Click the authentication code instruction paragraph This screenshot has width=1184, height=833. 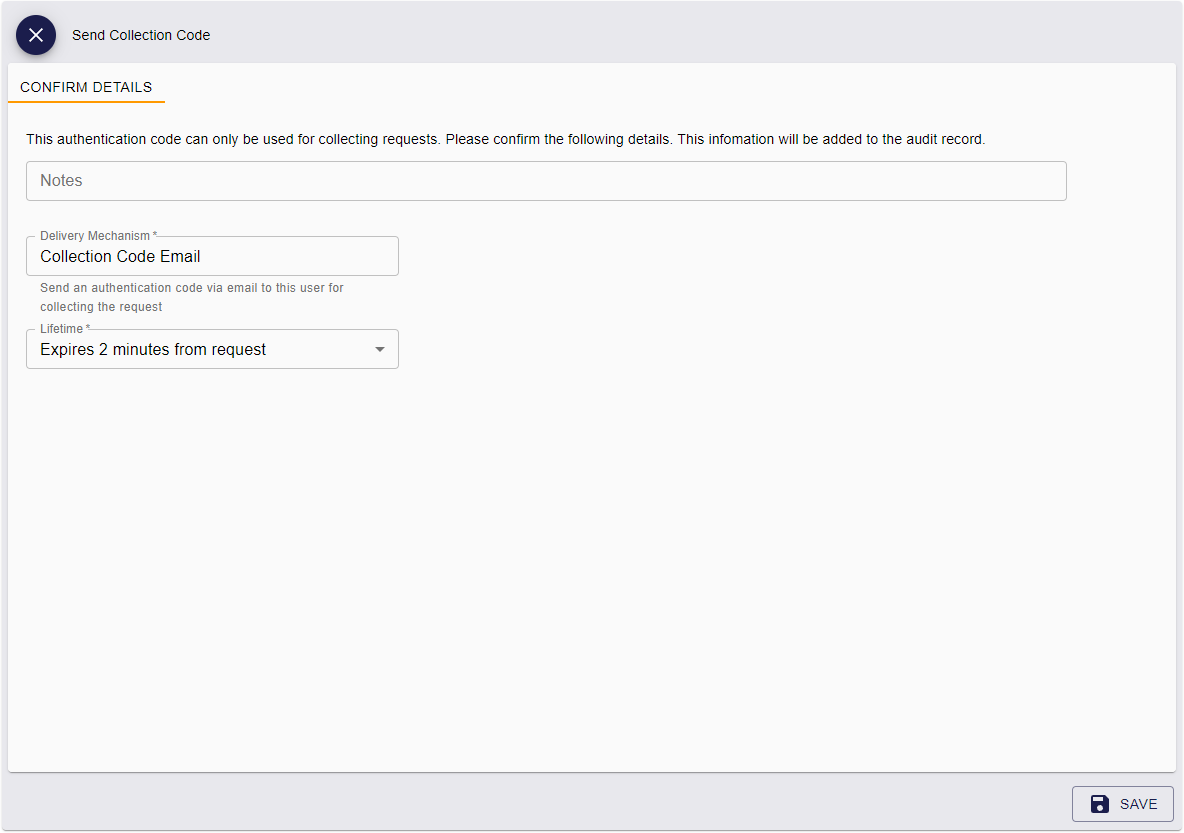coord(505,139)
